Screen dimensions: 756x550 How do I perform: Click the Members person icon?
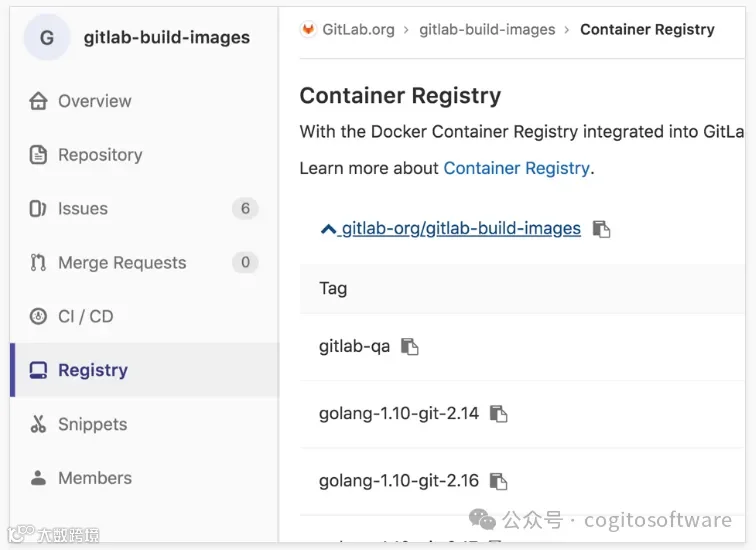coord(38,478)
